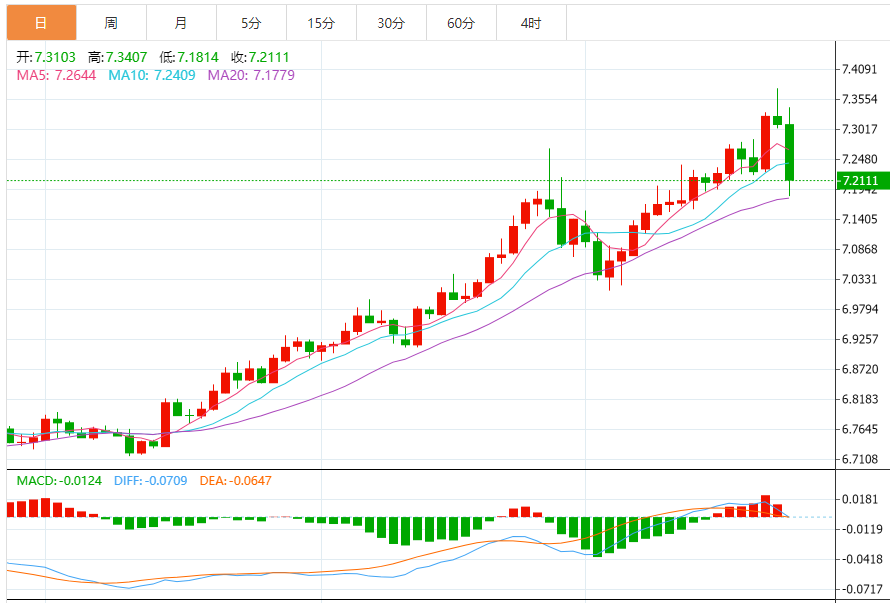Click the 7.3017 price axis label

coord(860,129)
